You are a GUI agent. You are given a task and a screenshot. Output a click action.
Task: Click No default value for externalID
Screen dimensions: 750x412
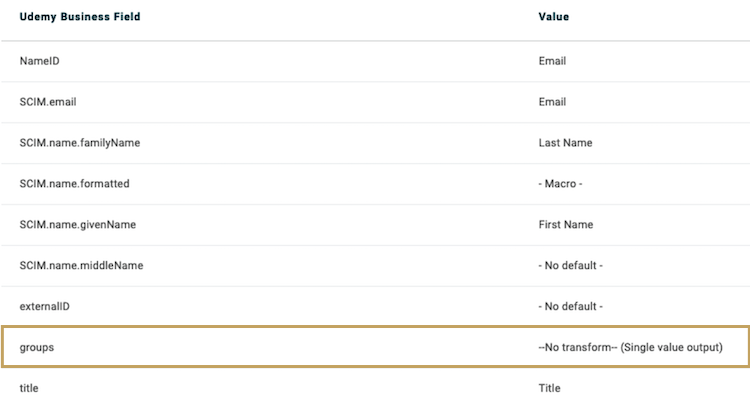point(570,306)
